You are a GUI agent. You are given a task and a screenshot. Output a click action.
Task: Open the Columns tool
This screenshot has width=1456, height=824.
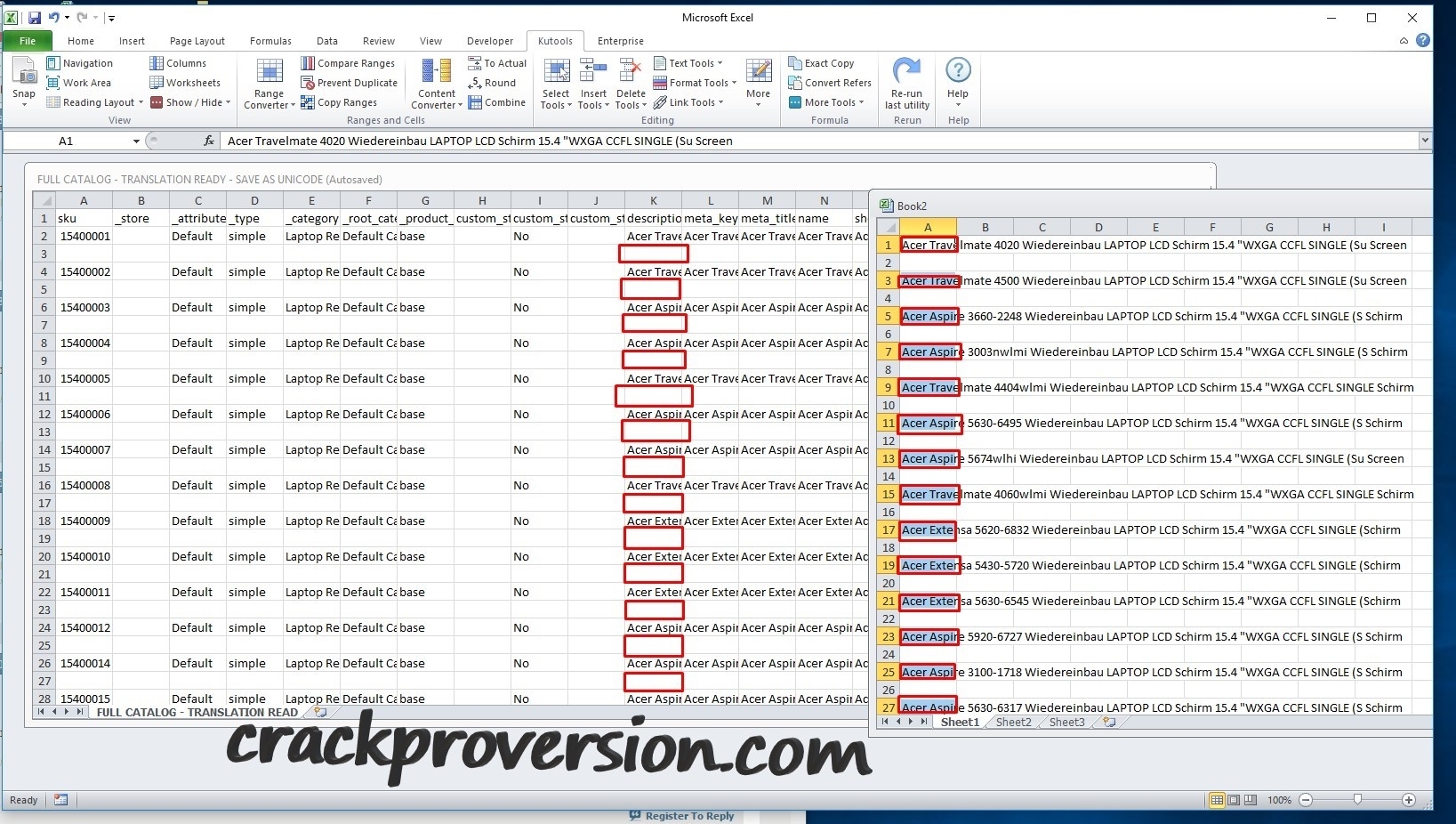click(x=178, y=63)
